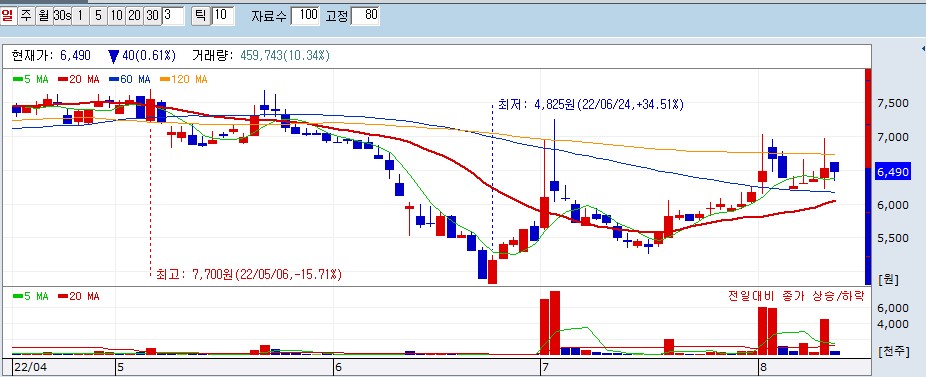The width and height of the screenshot is (926, 377).
Task: Click the 고정 label
Action: (x=337, y=16)
